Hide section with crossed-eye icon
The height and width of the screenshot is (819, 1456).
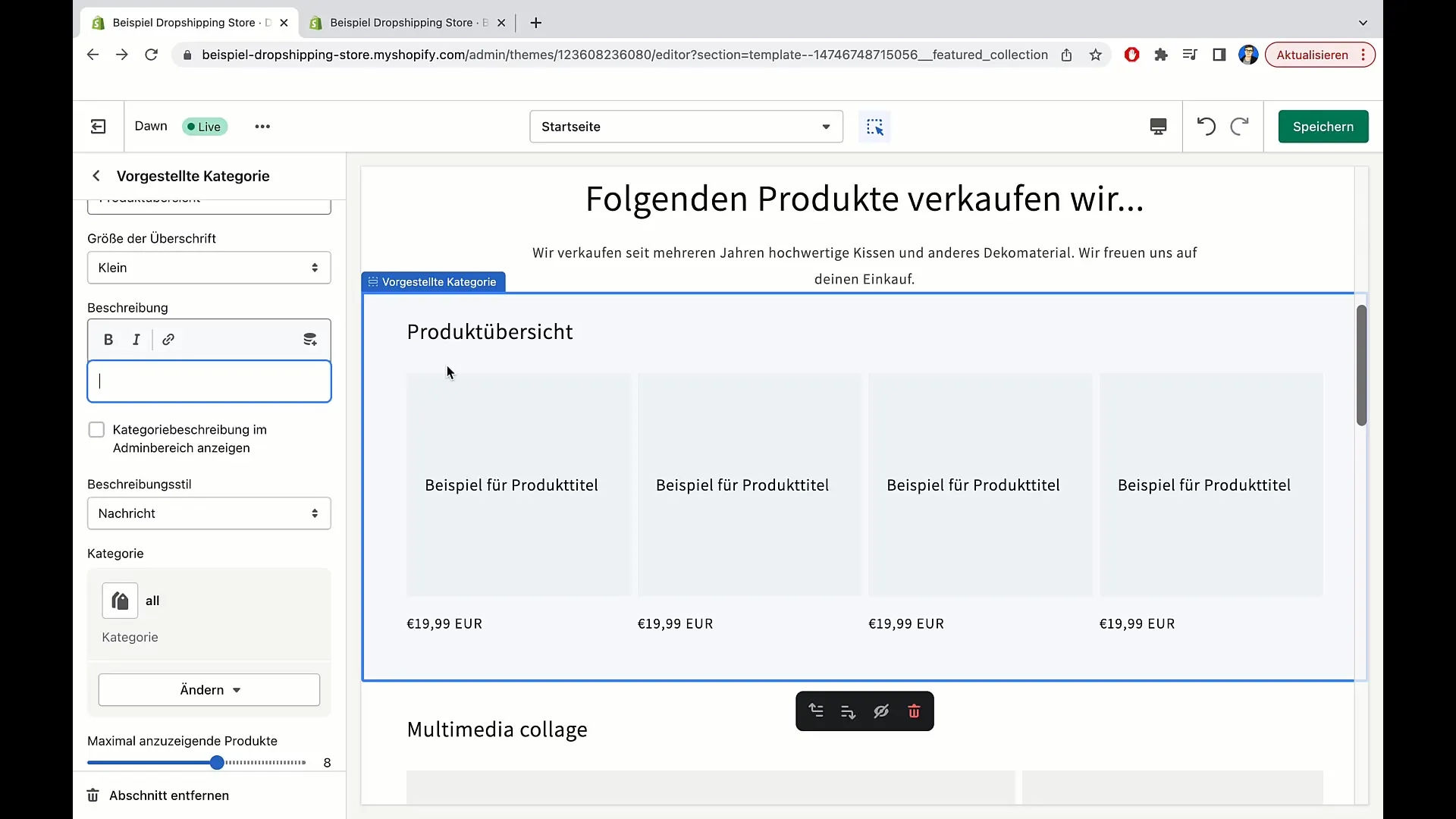pos(881,711)
